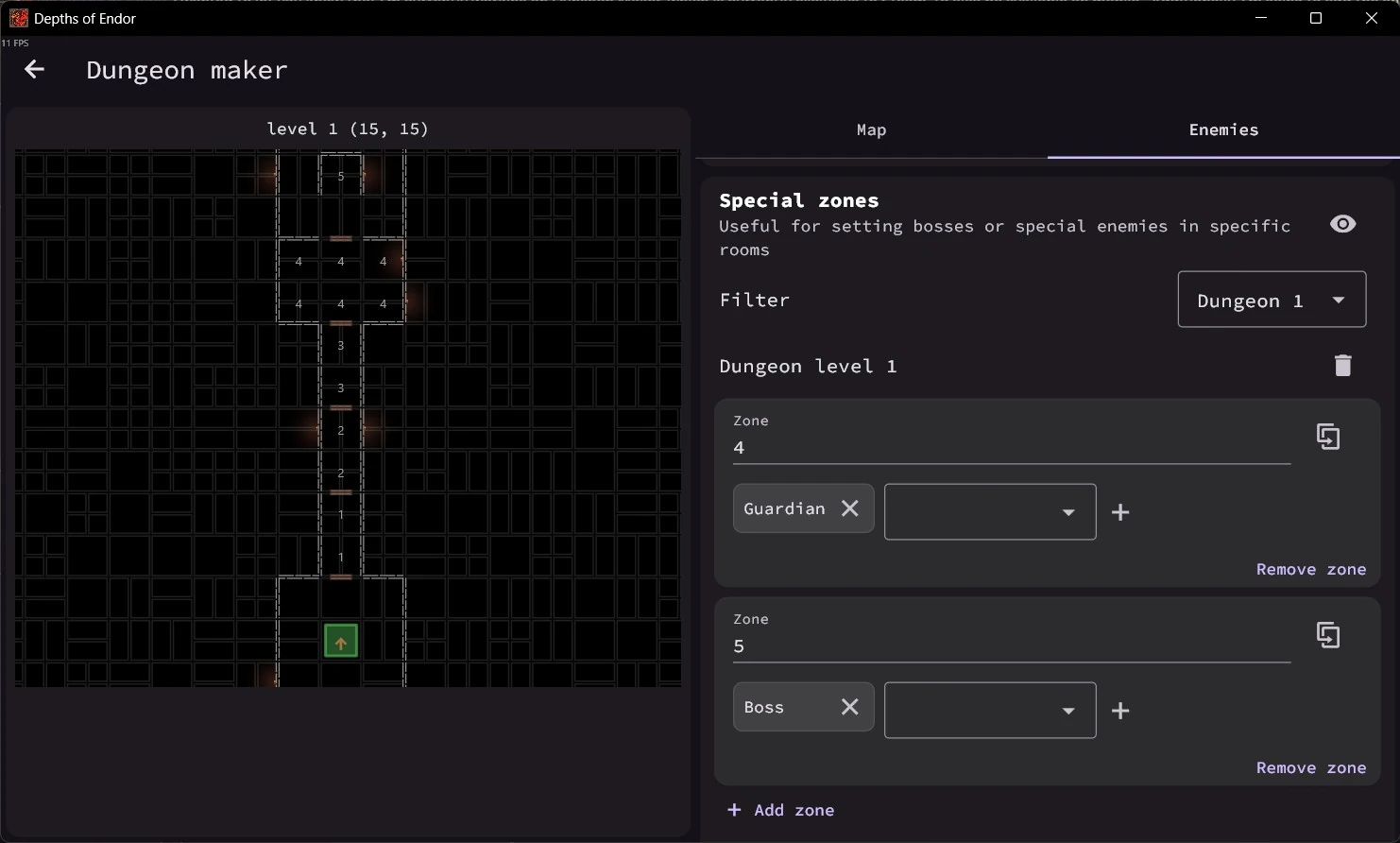Click the Depths of Endor app icon
This screenshot has height=843, width=1400.
click(18, 18)
